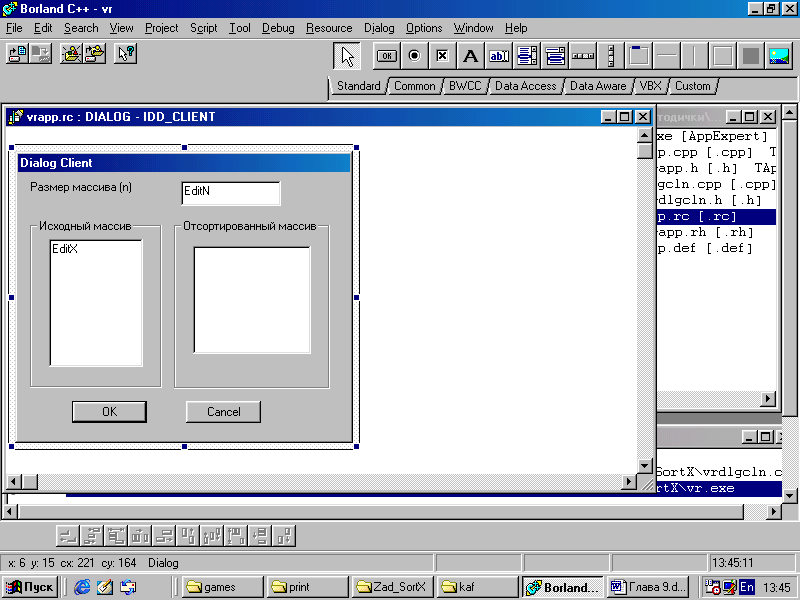Click the align-bottoms alignment icon

(x=284, y=536)
